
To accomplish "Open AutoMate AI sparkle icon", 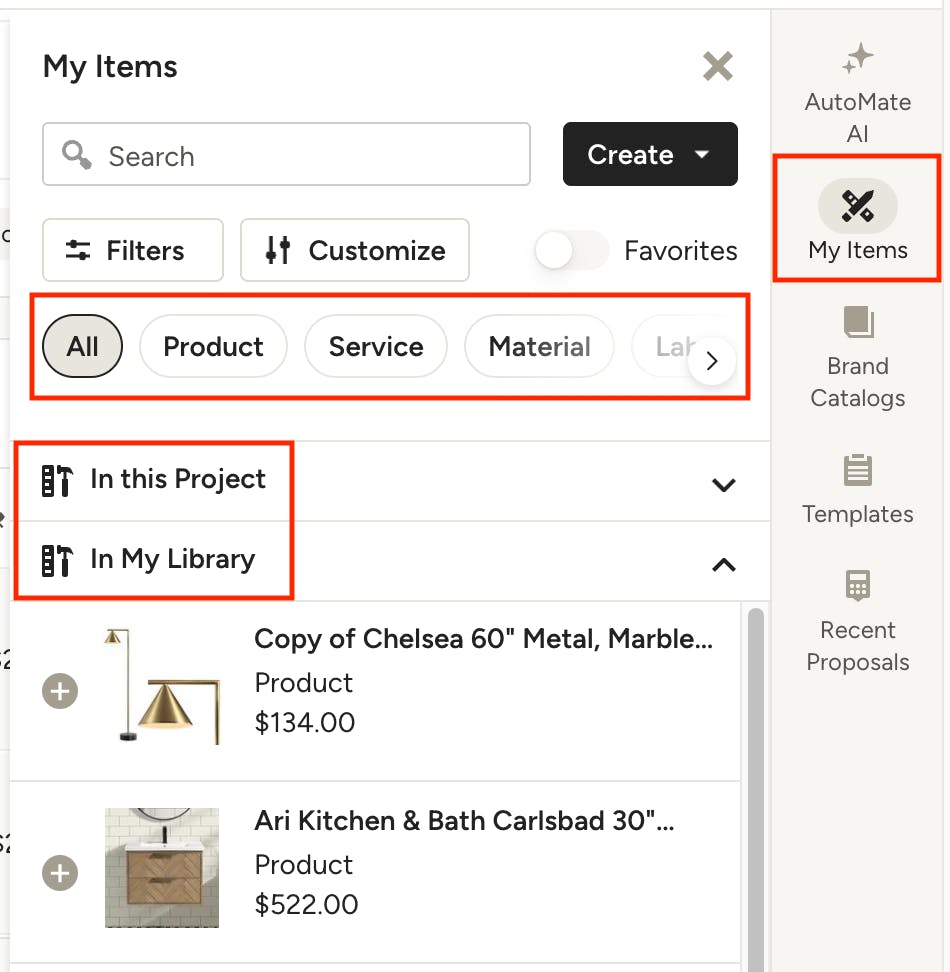I will [857, 60].
